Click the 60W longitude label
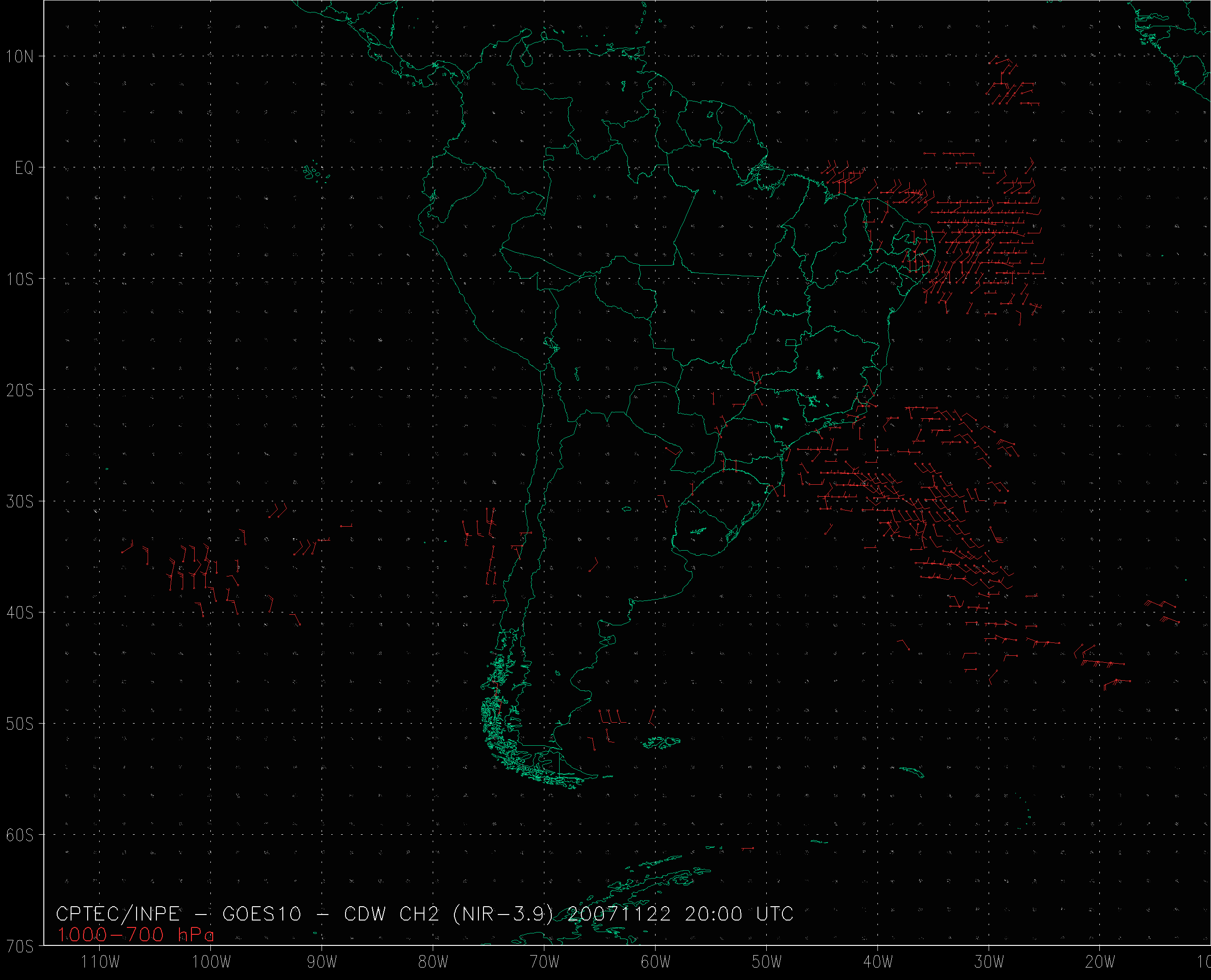This screenshot has height=980, width=1211. (x=656, y=962)
